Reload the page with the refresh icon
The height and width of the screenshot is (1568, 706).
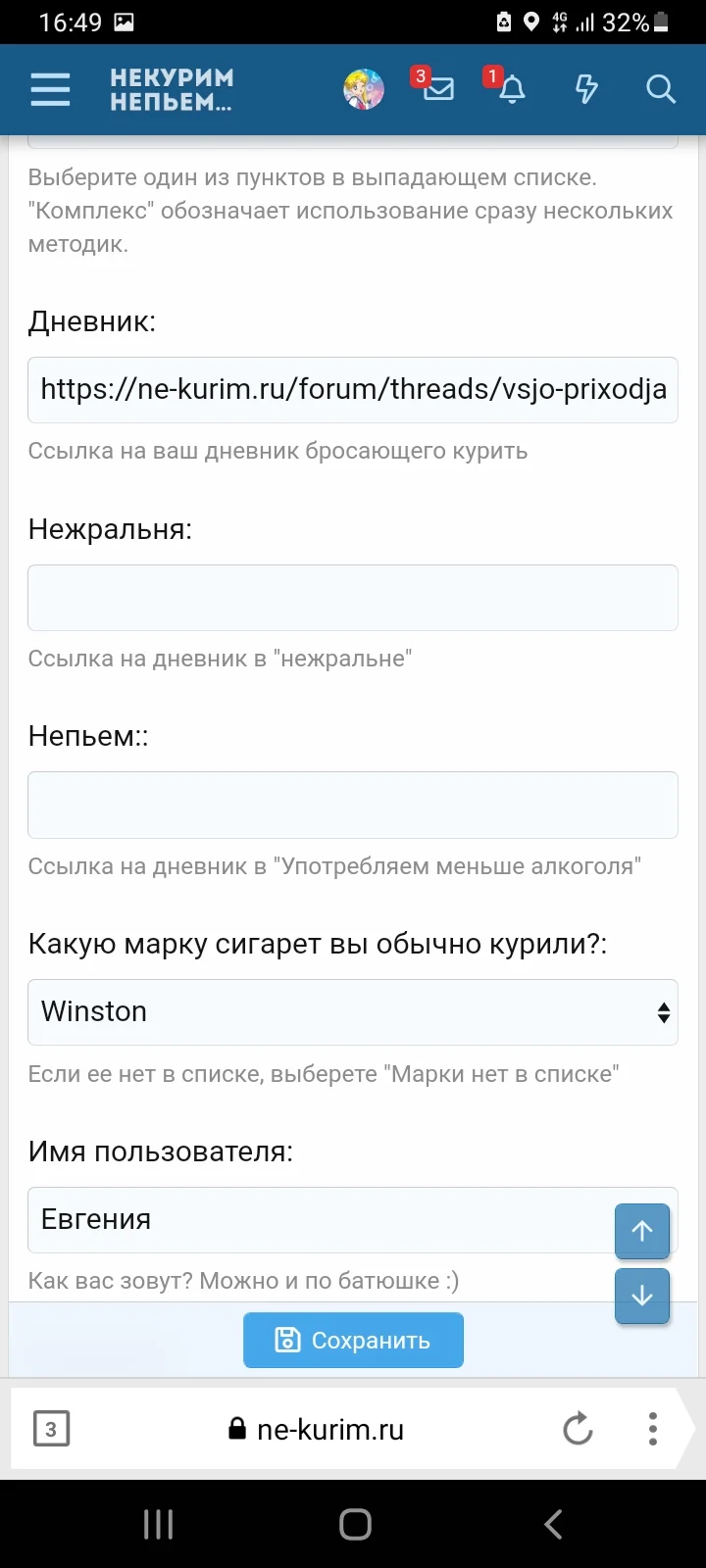[577, 1429]
